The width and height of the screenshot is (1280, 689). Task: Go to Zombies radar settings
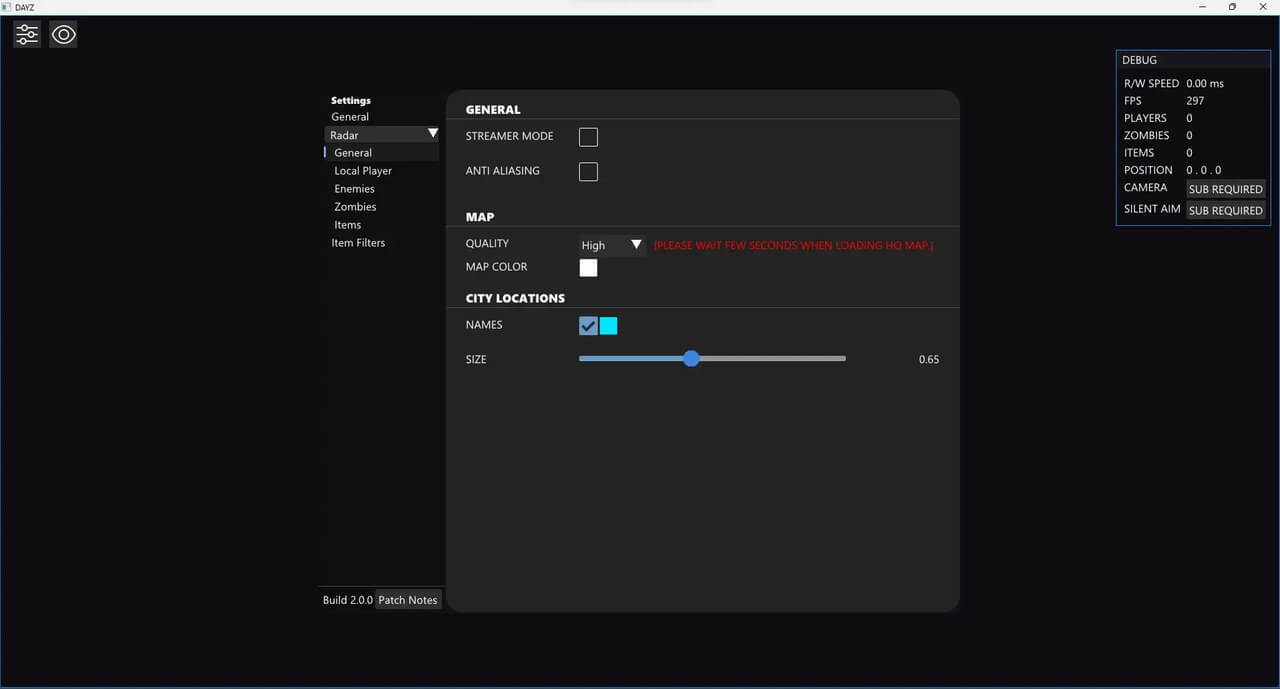point(355,207)
